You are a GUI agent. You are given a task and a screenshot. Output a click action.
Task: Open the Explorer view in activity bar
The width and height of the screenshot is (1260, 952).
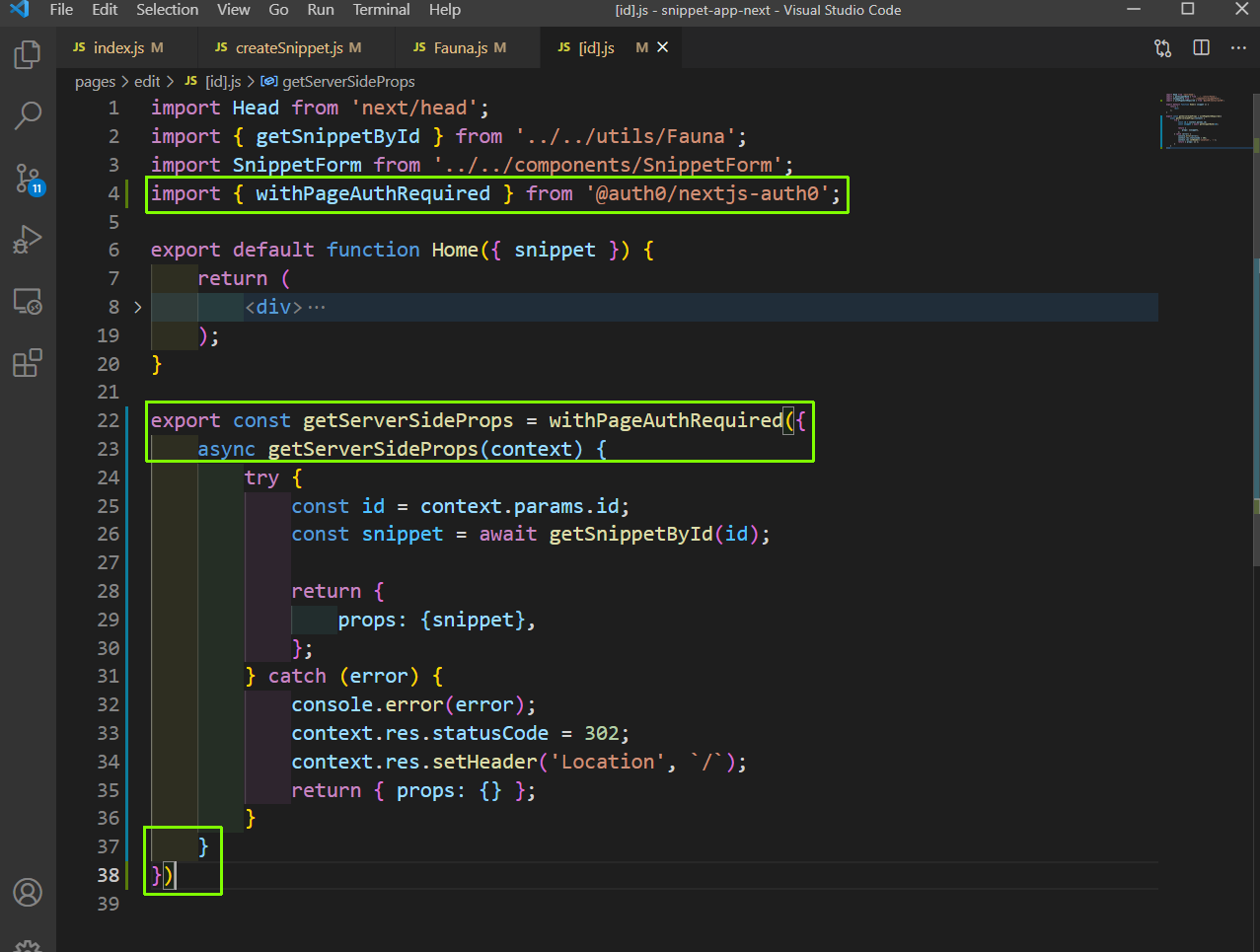28,54
